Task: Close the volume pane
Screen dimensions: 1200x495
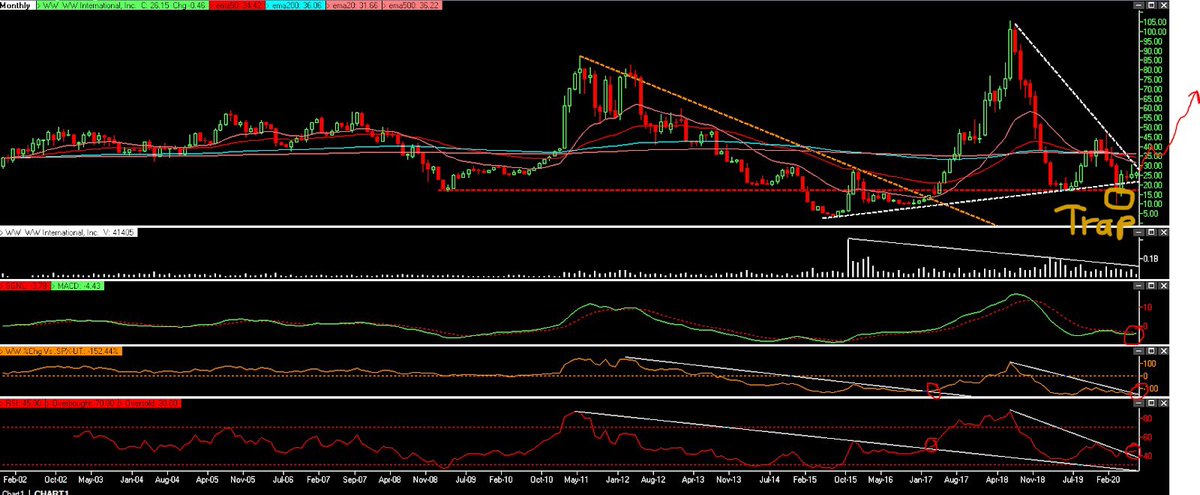Action: 1164,232
